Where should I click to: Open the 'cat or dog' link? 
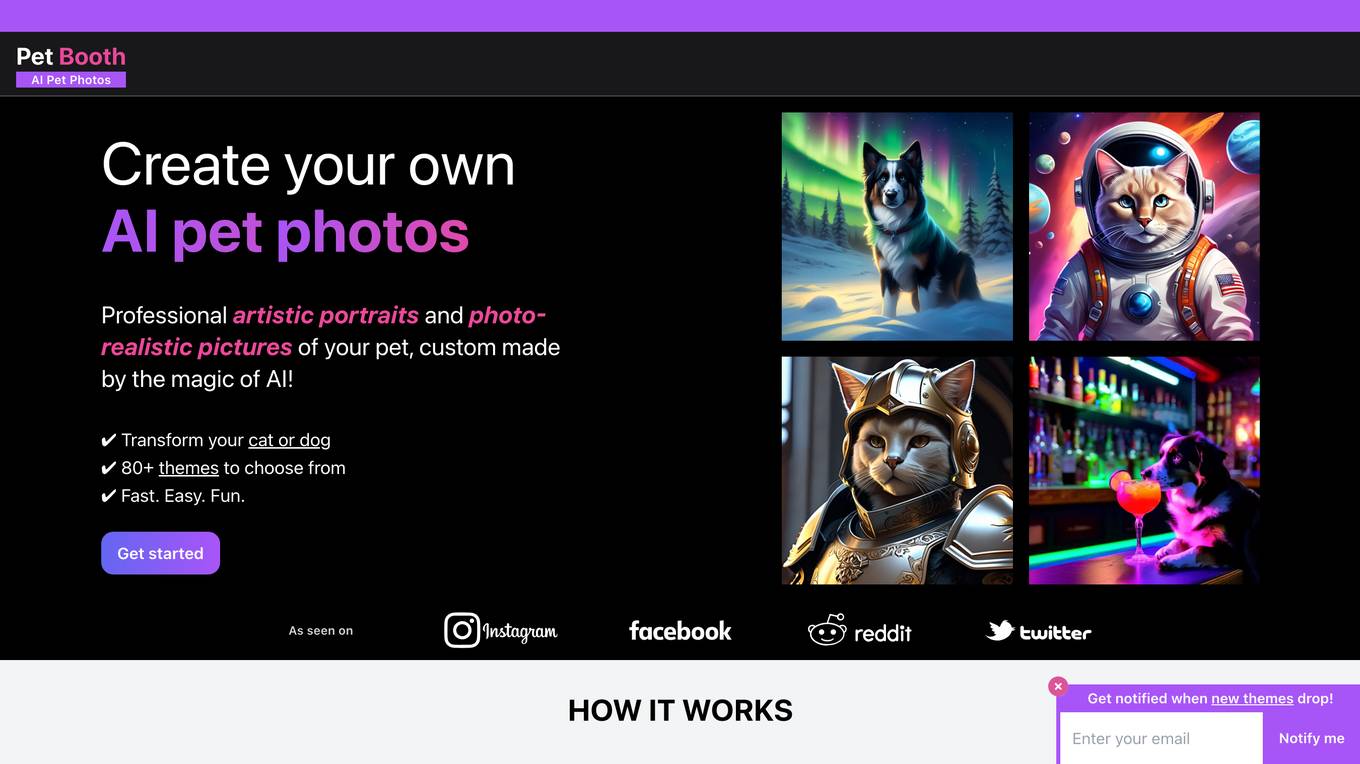pyautogui.click(x=289, y=440)
